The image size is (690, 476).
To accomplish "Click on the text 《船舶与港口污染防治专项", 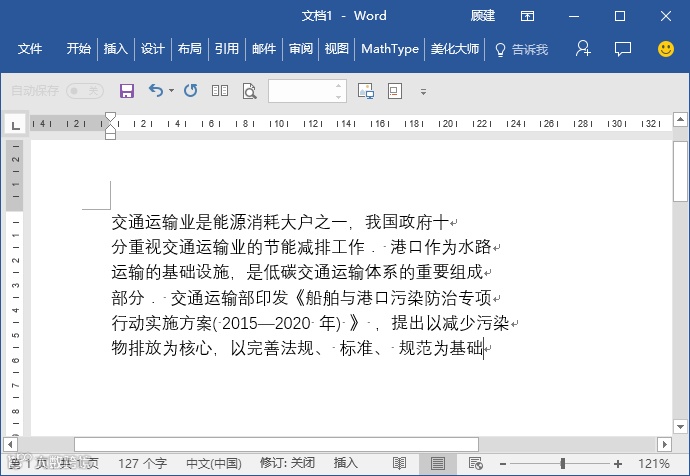I will [391, 298].
